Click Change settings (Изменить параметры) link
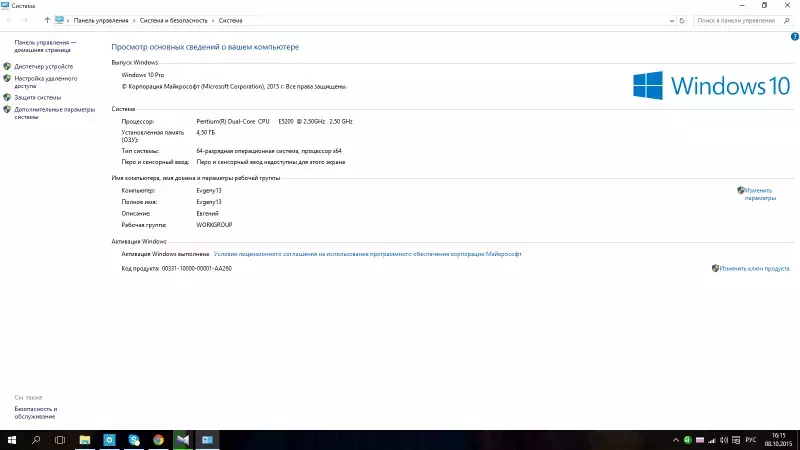The image size is (800, 450). [x=760, y=194]
